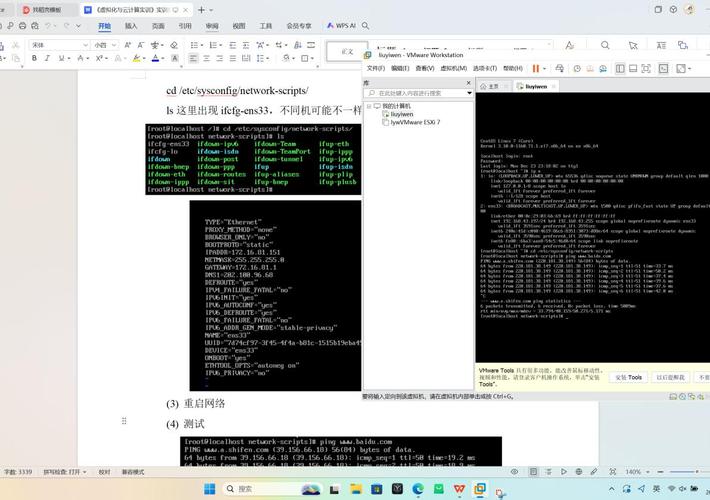The image size is (710, 500).
Task: Toggle the VMware library sidebar view
Action: point(620,68)
